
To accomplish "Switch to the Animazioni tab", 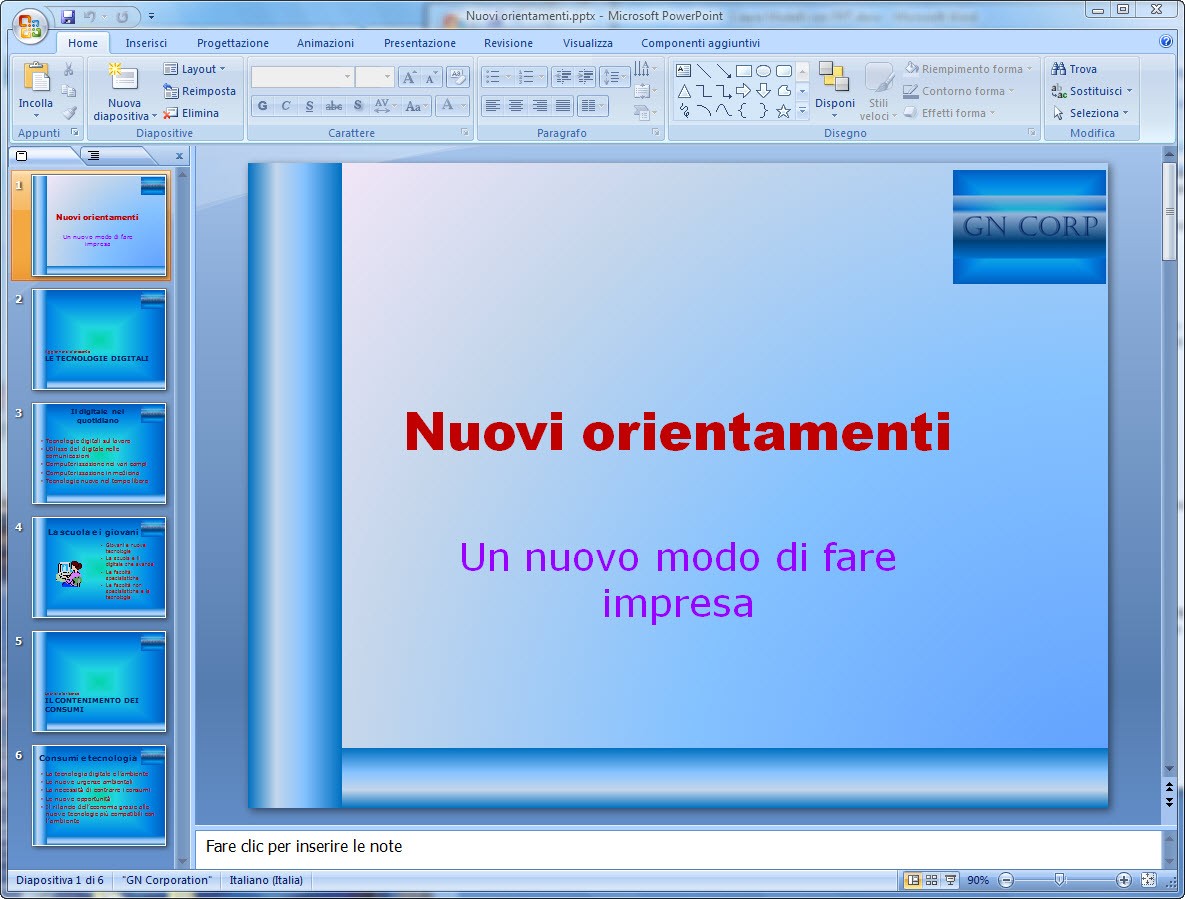I will click(325, 43).
